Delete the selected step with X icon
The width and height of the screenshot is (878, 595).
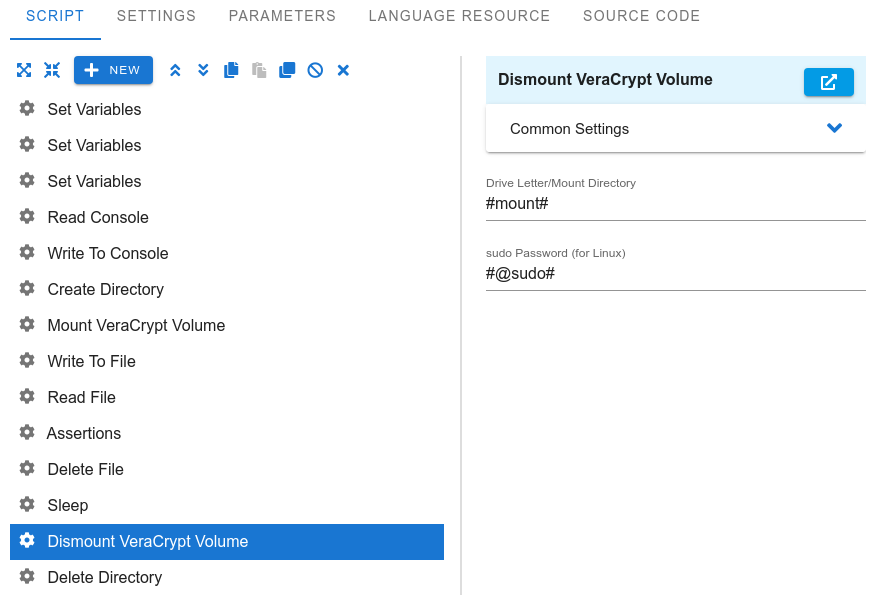point(343,70)
